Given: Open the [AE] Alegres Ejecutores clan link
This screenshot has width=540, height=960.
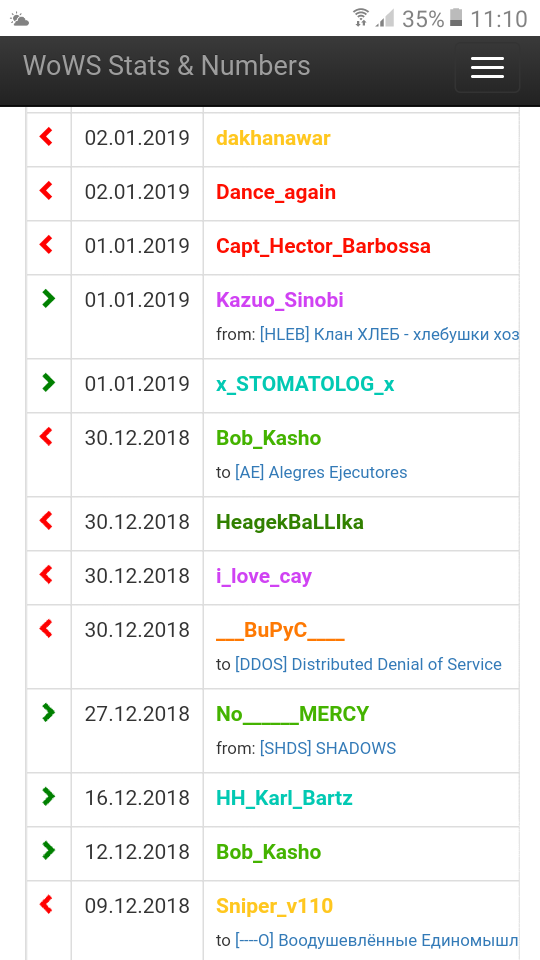Looking at the screenshot, I should tap(321, 472).
